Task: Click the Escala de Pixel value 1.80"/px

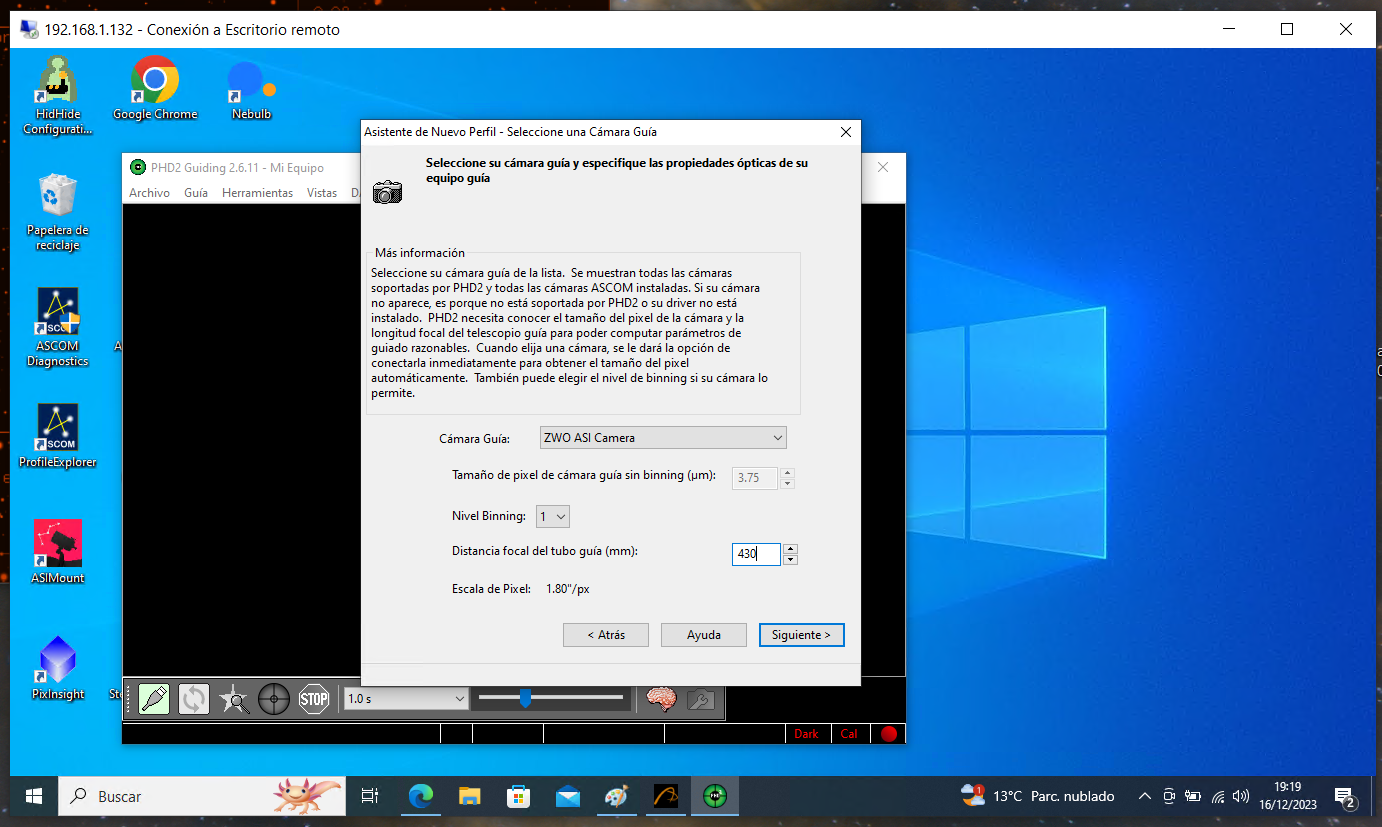Action: (x=568, y=589)
